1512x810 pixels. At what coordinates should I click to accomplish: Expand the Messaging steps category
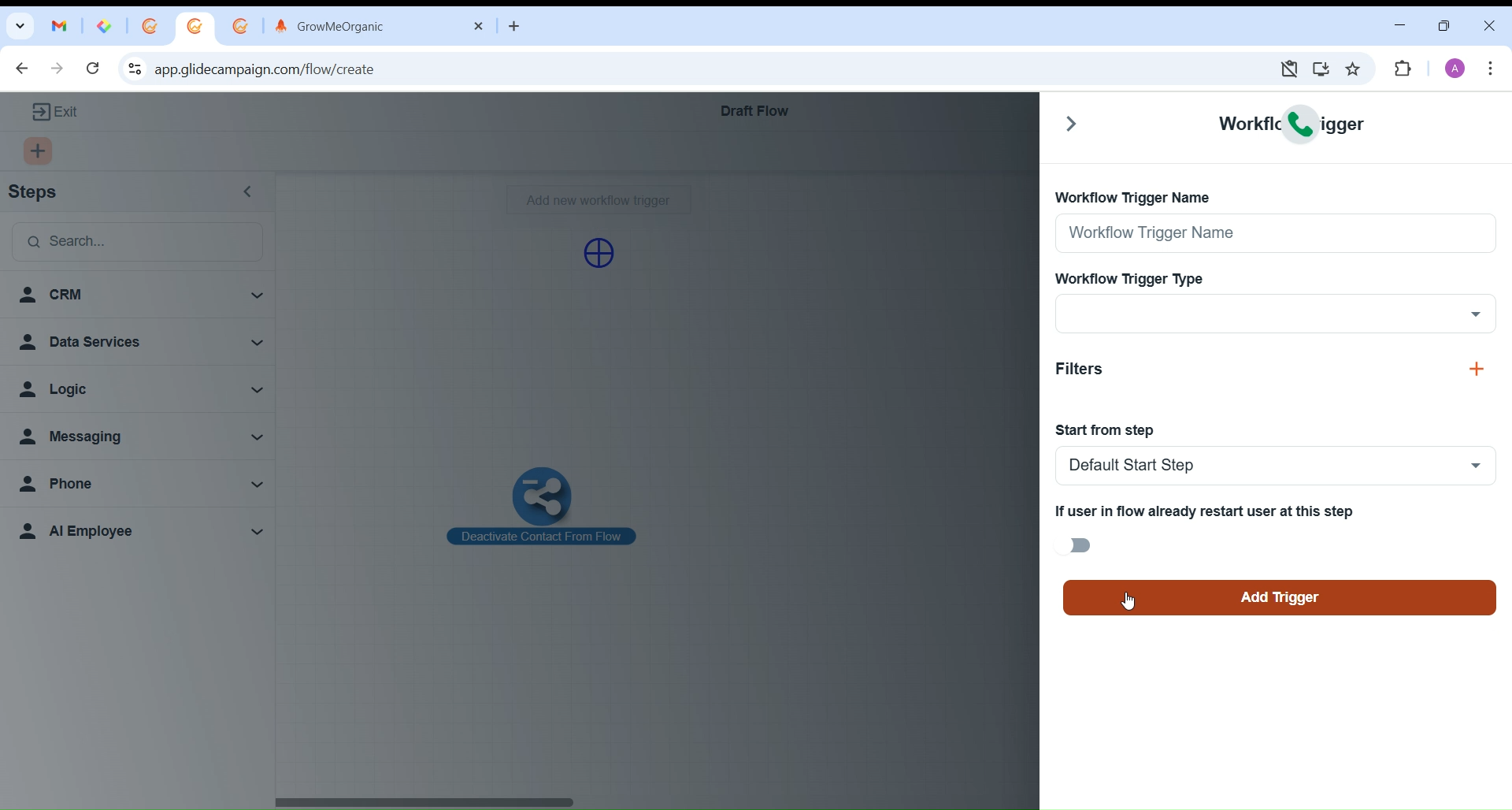pos(140,438)
